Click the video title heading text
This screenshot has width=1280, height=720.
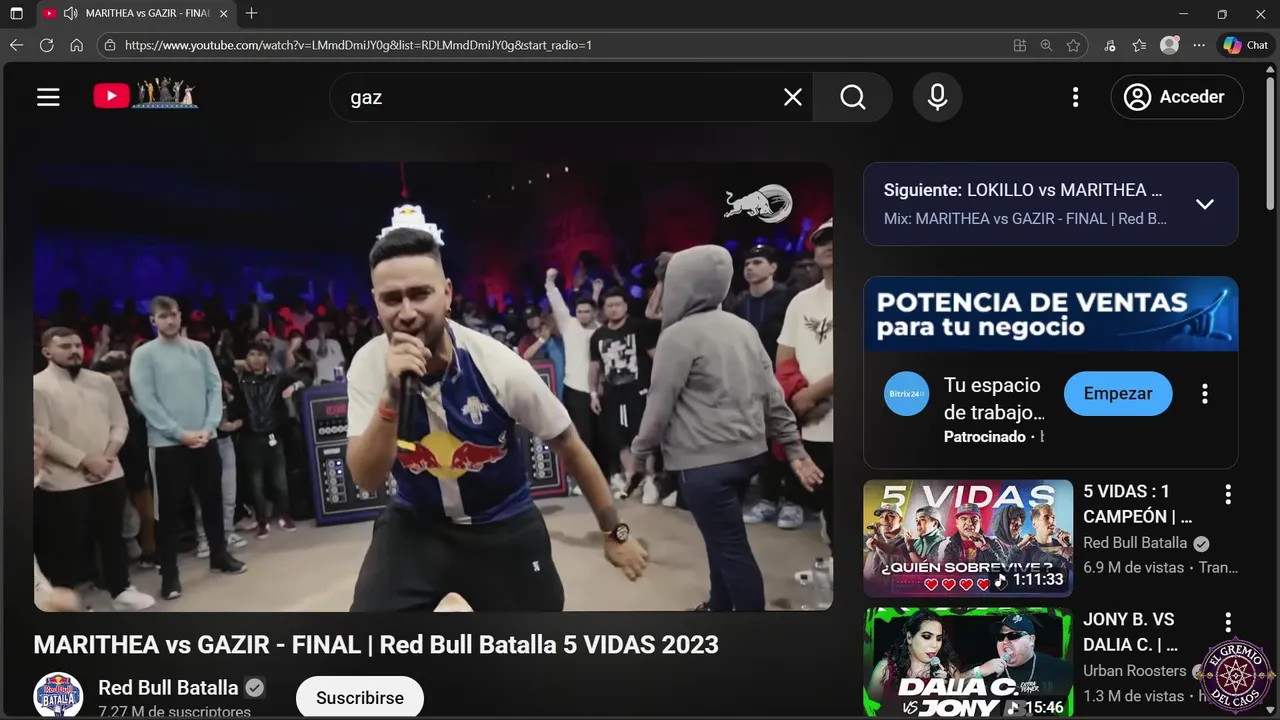coord(376,645)
